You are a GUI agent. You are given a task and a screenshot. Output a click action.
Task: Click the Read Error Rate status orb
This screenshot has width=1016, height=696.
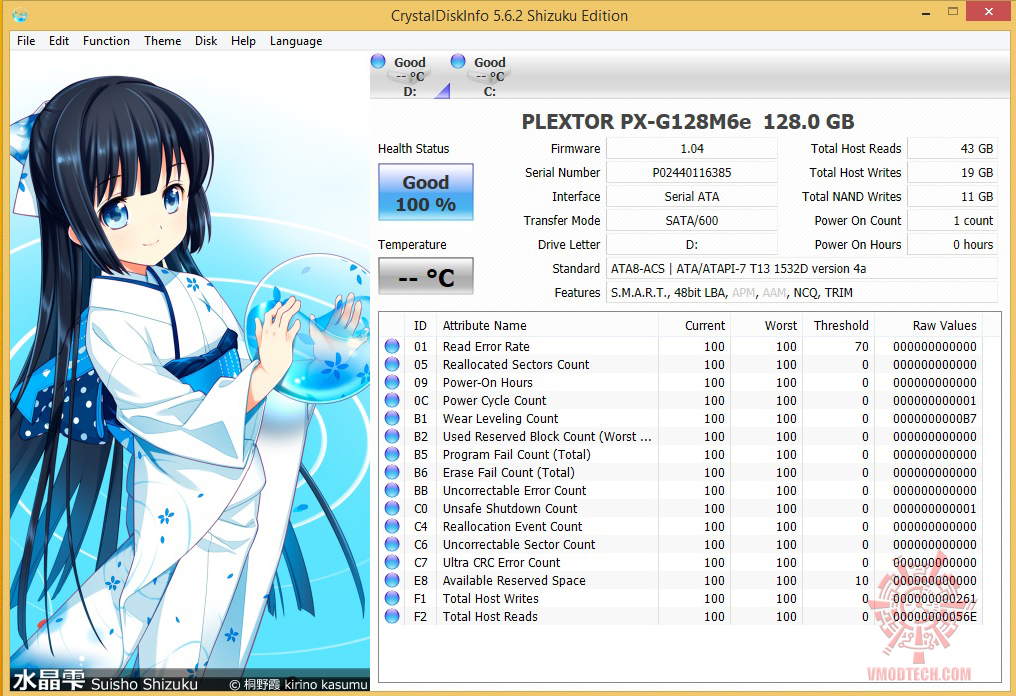(x=392, y=346)
